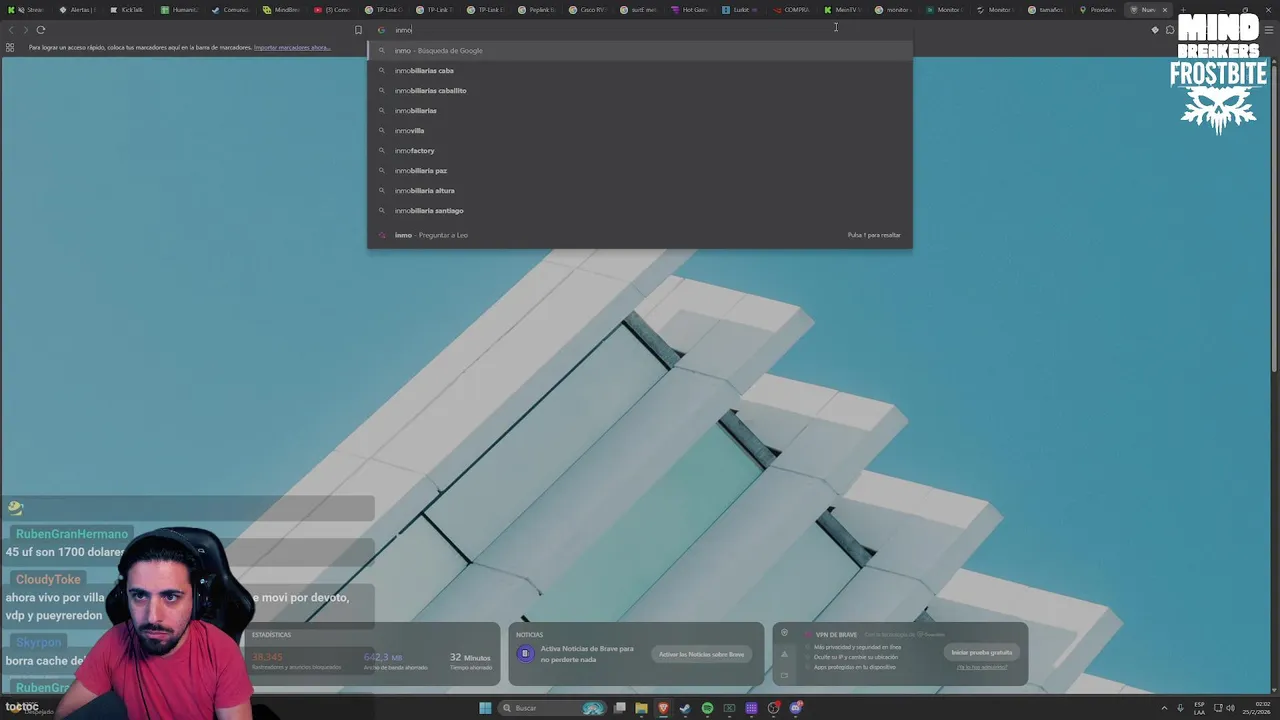Click the Brave news icon in Noticias card
This screenshot has height=720, width=1280.
tap(525, 654)
